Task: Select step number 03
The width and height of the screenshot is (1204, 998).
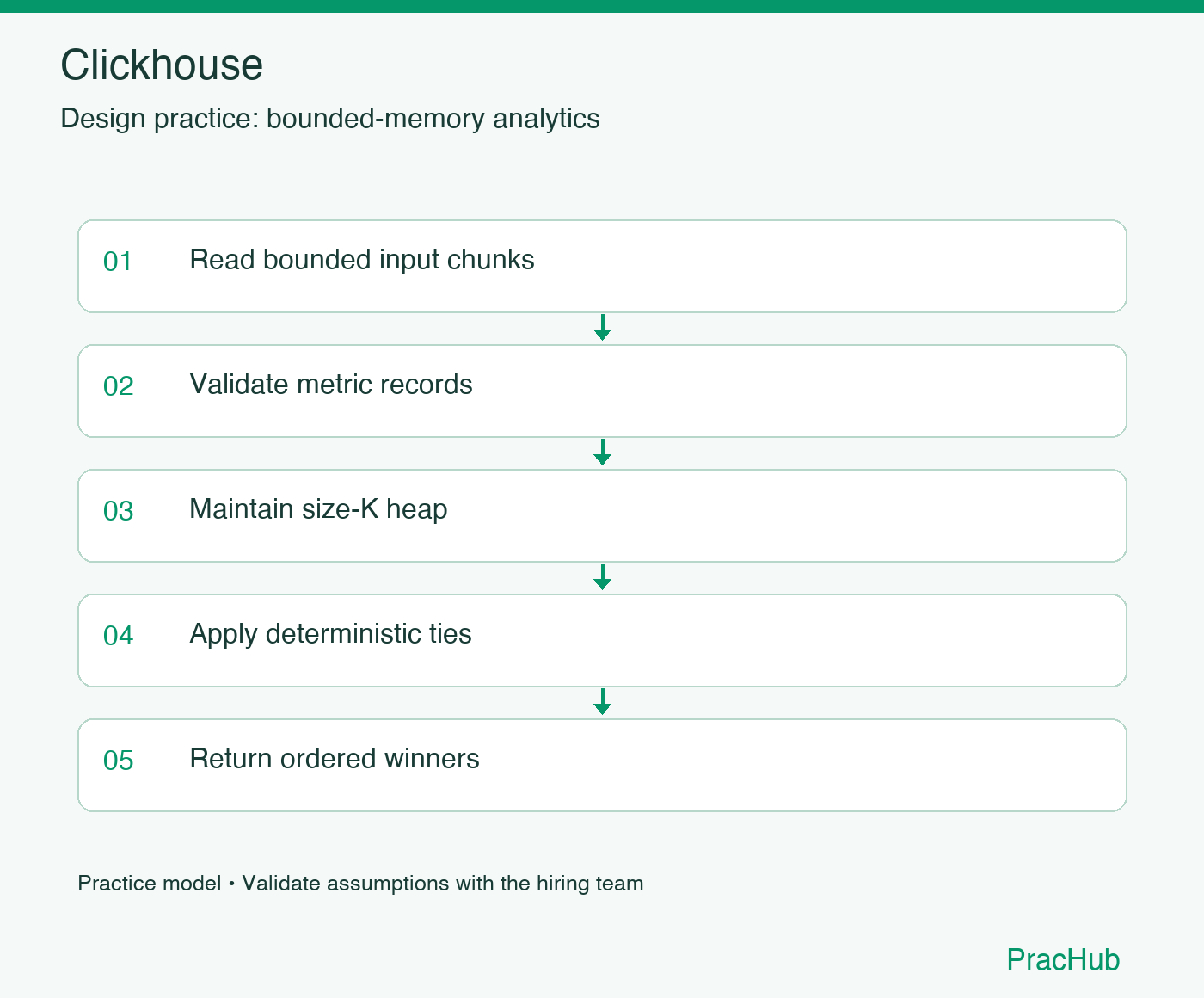Action: 119,511
